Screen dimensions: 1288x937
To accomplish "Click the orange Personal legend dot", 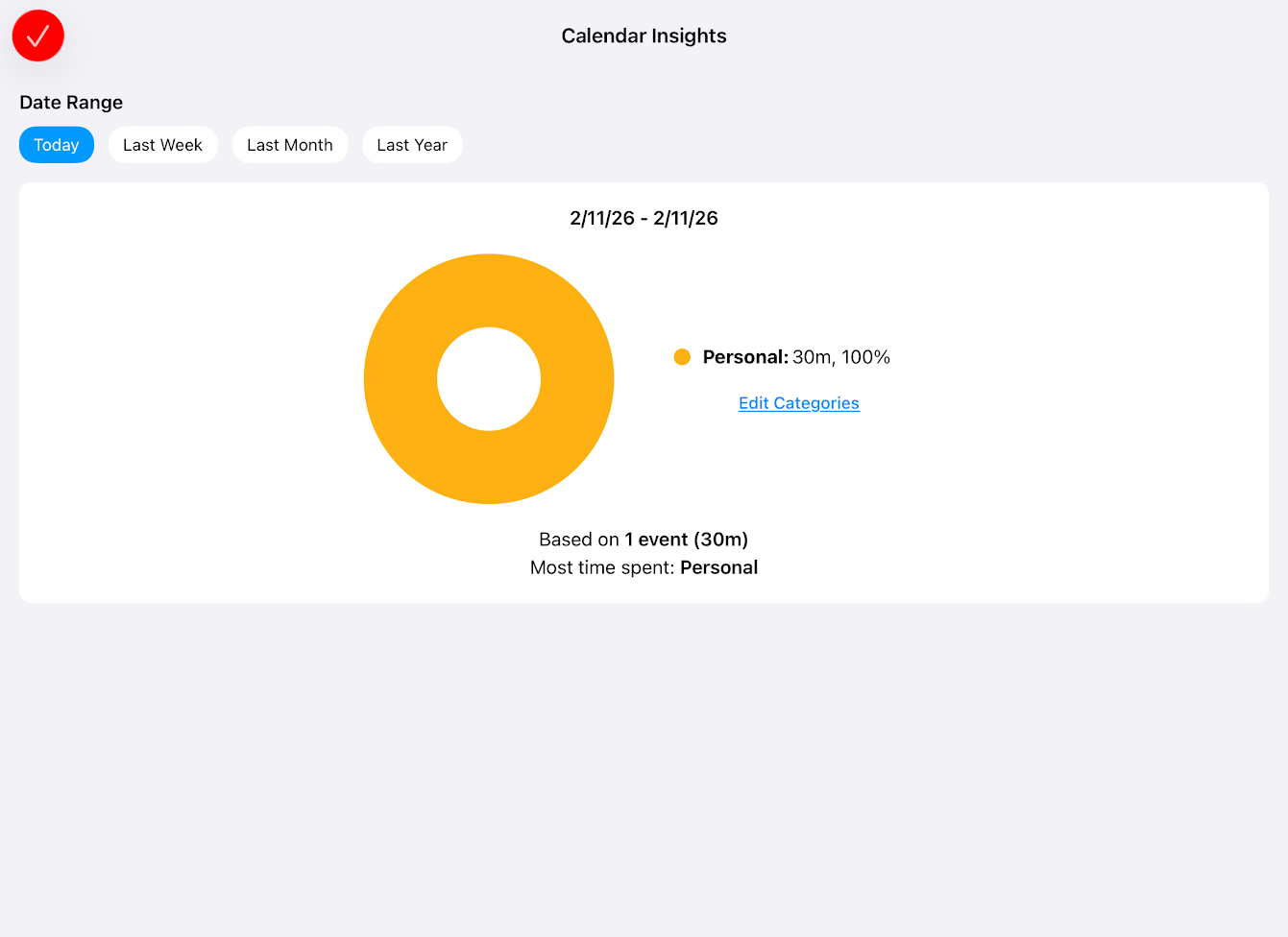I will coord(682,357).
